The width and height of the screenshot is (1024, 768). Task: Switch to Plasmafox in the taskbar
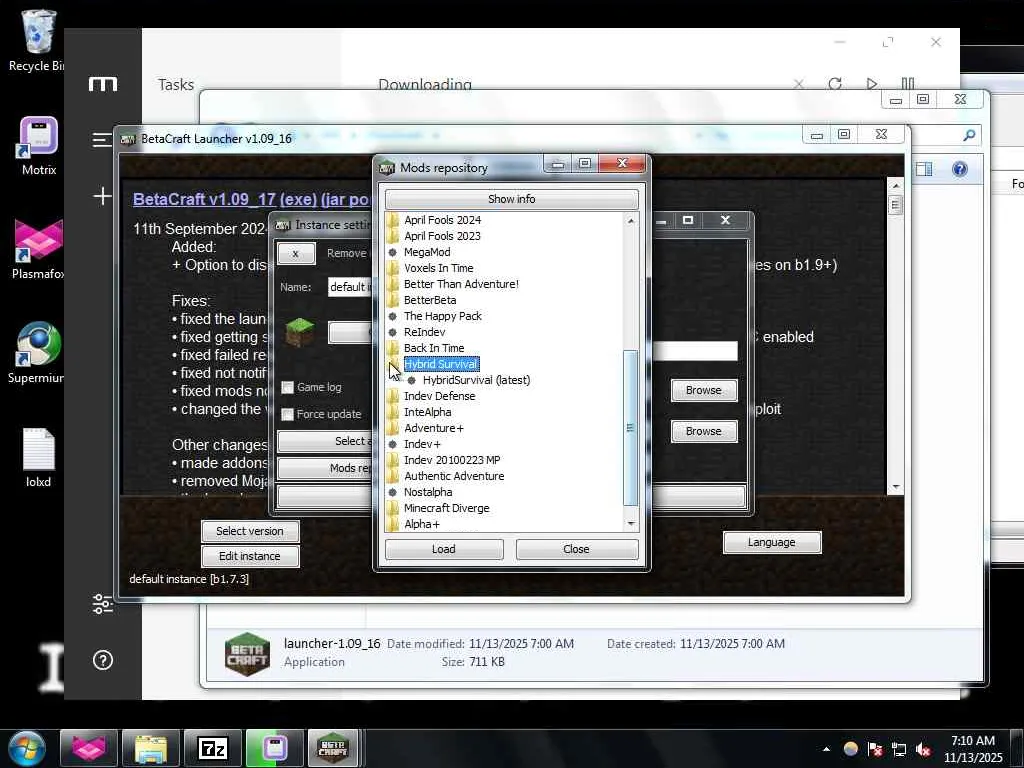pyautogui.click(x=89, y=748)
